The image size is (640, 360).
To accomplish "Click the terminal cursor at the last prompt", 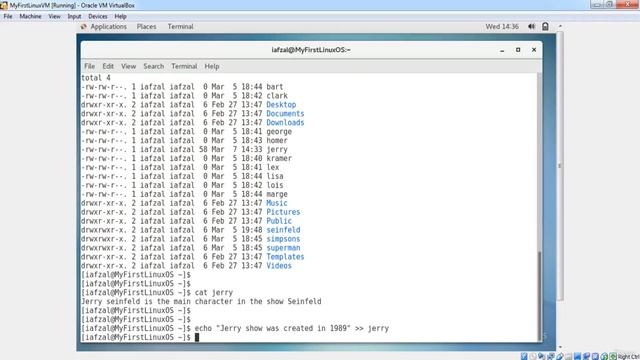I will (x=197, y=337).
